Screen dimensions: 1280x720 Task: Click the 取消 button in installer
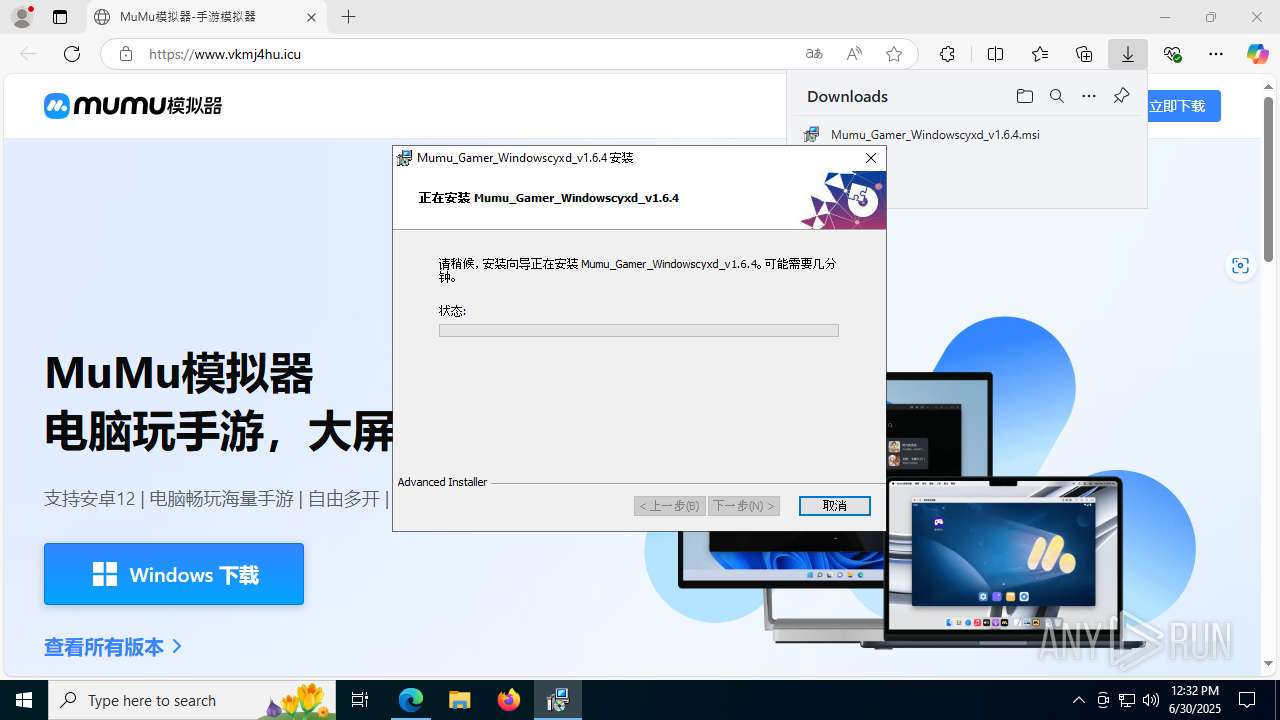pyautogui.click(x=835, y=506)
